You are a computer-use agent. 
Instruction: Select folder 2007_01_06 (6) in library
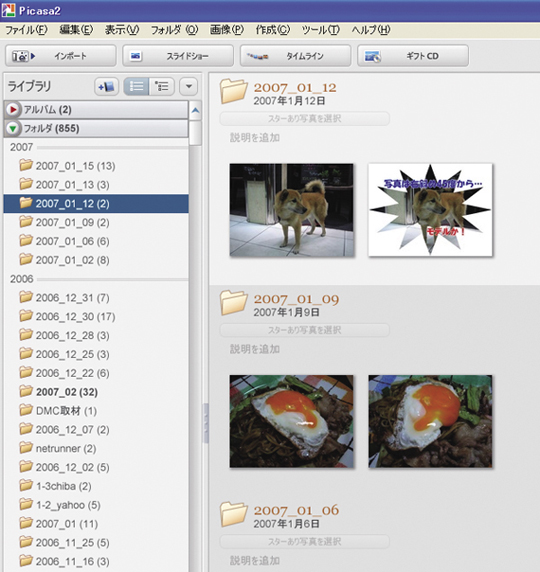click(96, 241)
